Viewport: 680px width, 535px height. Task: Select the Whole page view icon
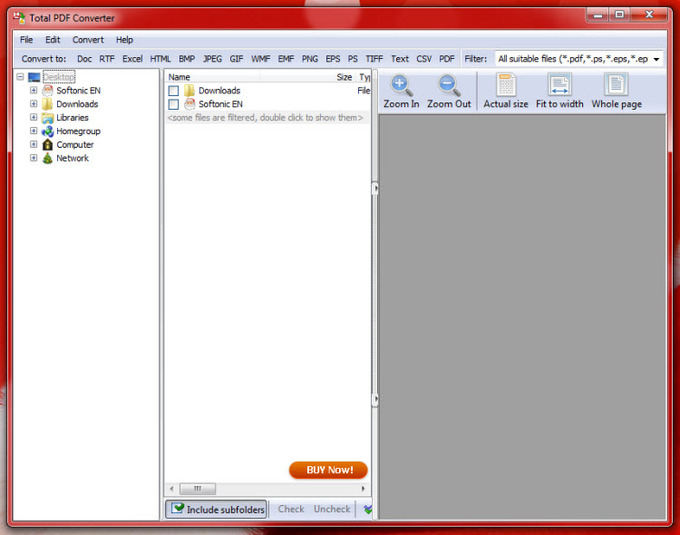[x=616, y=85]
